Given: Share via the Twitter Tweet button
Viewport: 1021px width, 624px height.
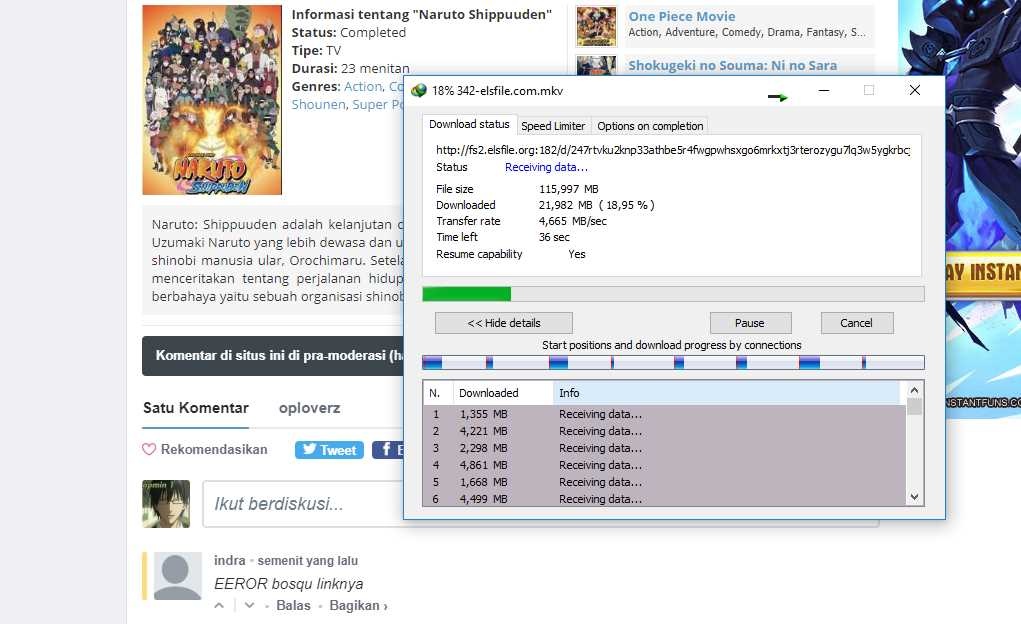Looking at the screenshot, I should coord(329,450).
